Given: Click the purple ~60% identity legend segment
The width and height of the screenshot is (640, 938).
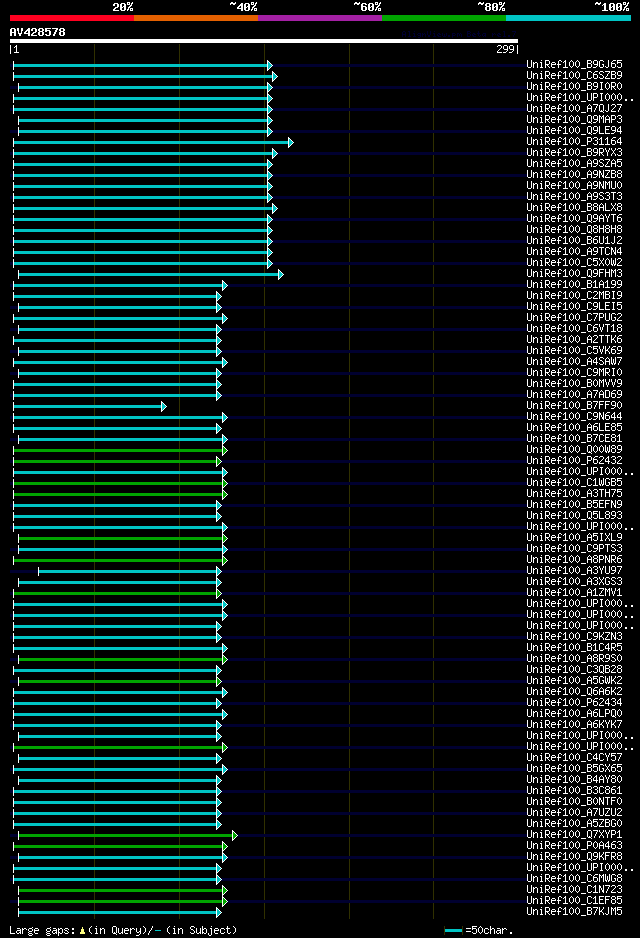Looking at the screenshot, I should 320,18.
